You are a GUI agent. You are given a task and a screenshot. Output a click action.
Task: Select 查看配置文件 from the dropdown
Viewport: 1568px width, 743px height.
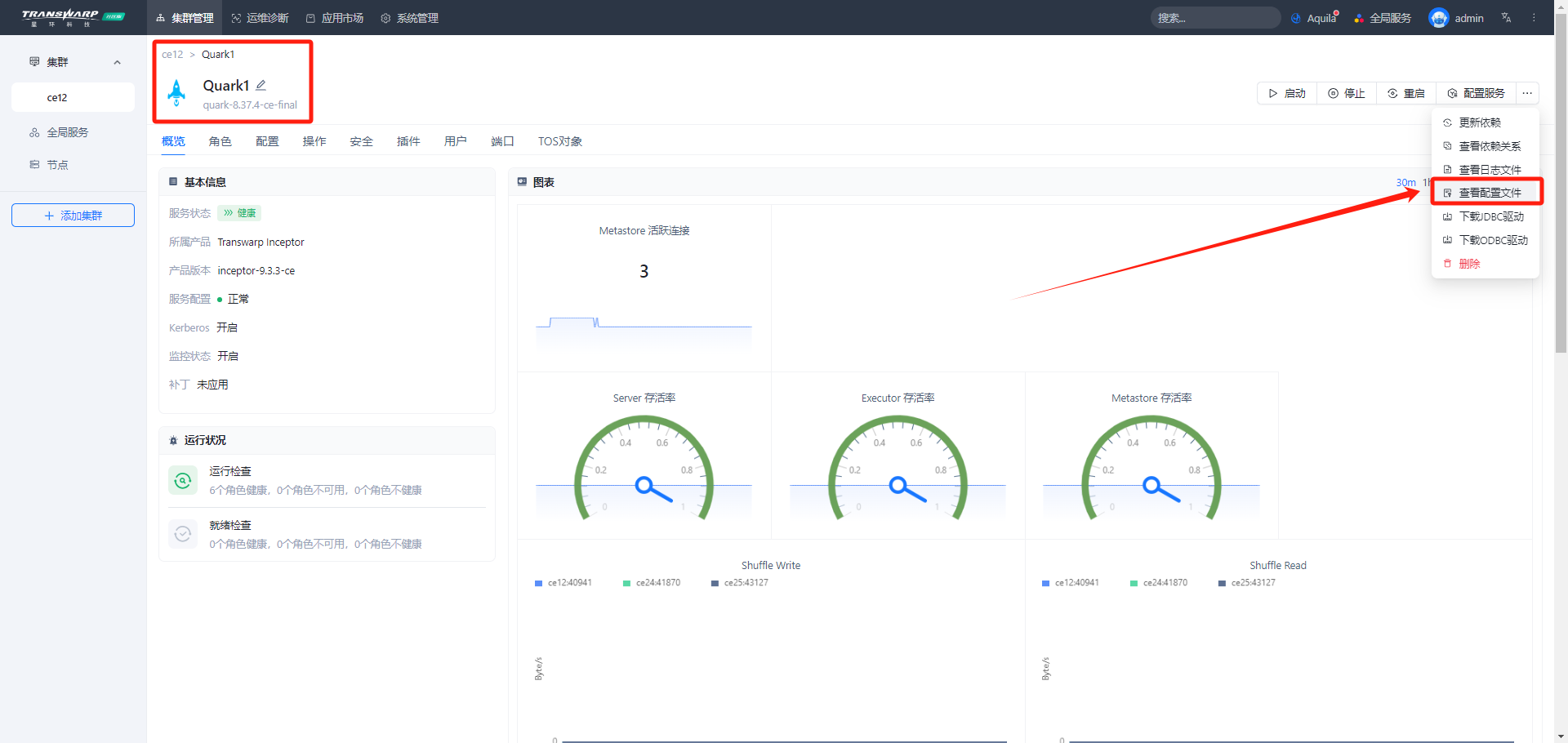pos(1486,193)
